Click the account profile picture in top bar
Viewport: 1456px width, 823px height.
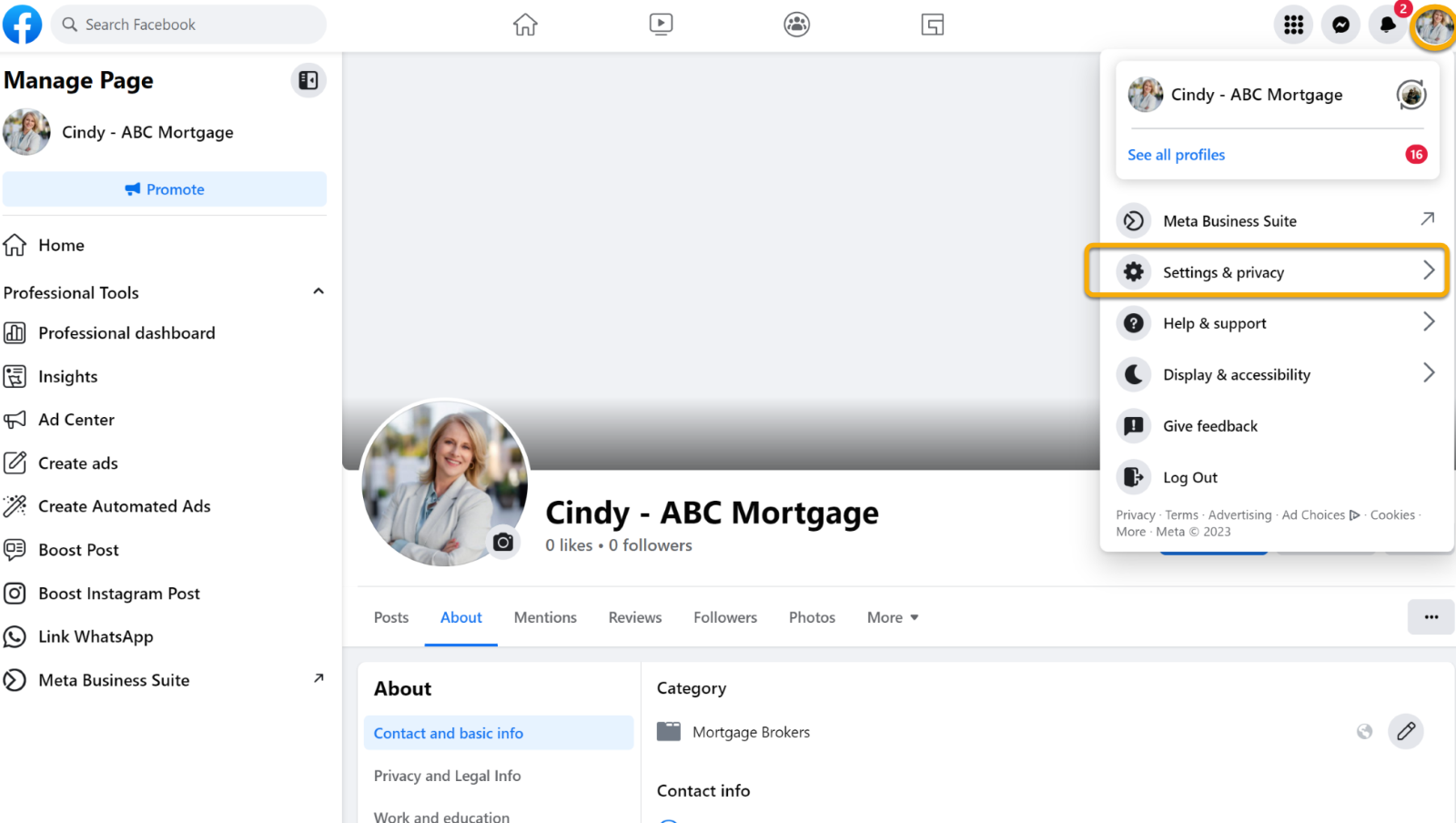pos(1433,25)
